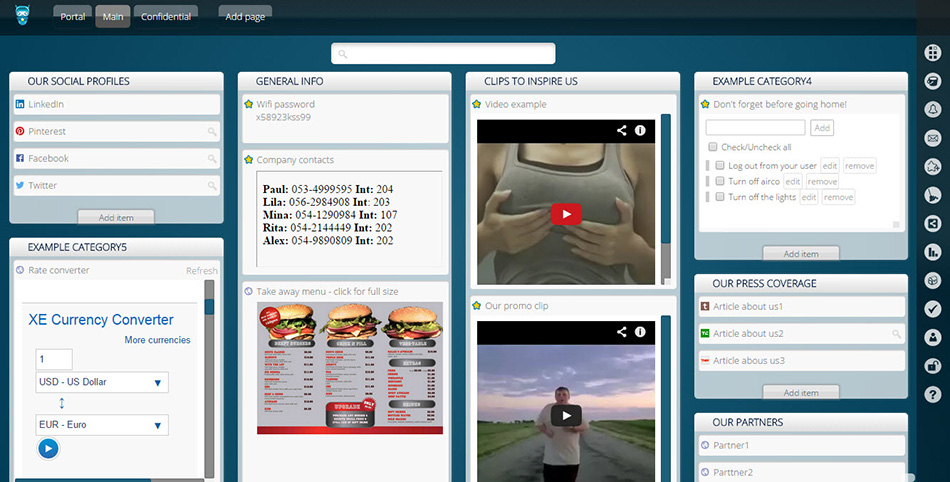The image size is (950, 482).
Task: Click the share icon in right sidebar
Action: click(x=933, y=224)
